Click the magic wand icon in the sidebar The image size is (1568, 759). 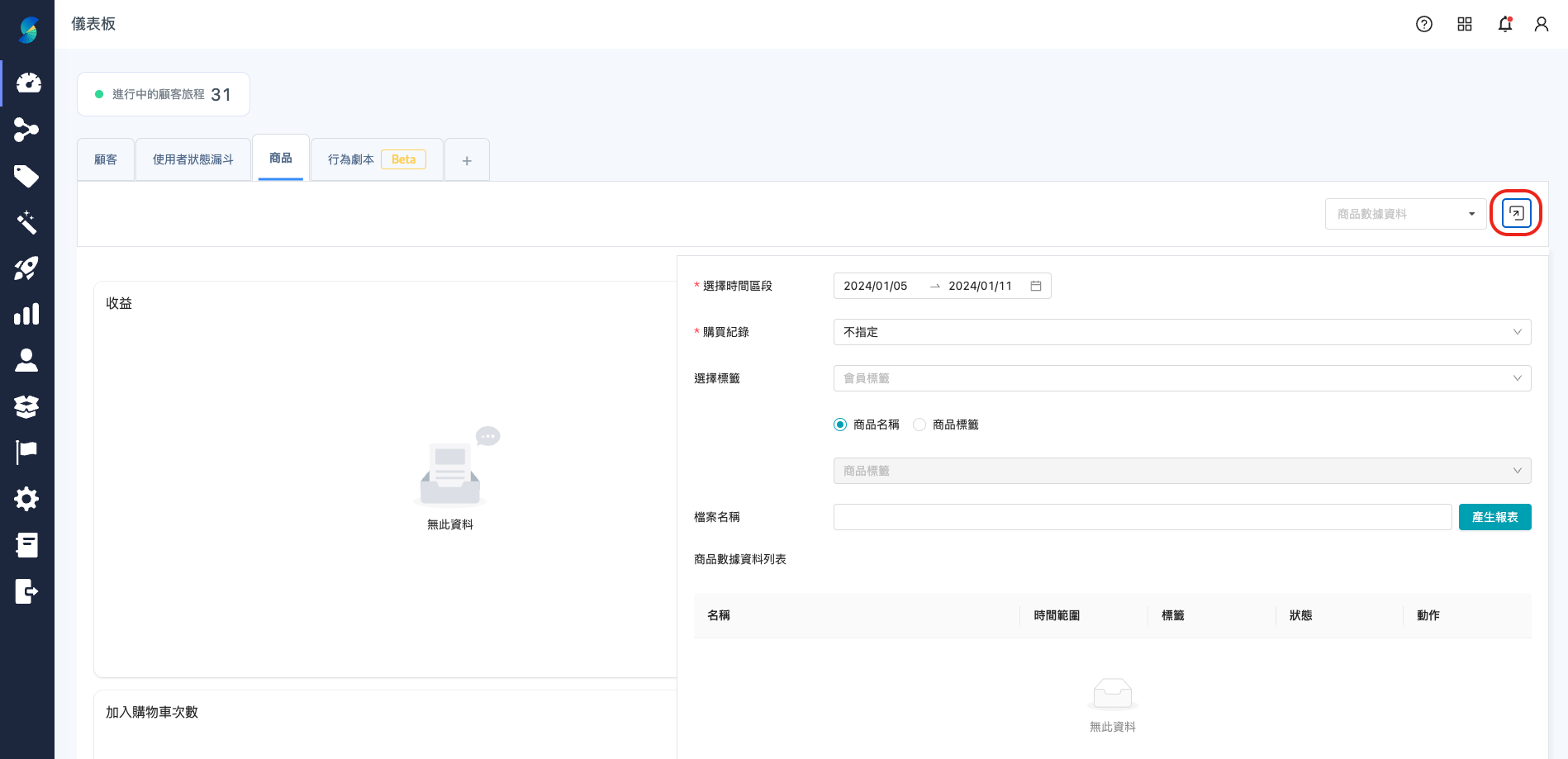point(27,222)
